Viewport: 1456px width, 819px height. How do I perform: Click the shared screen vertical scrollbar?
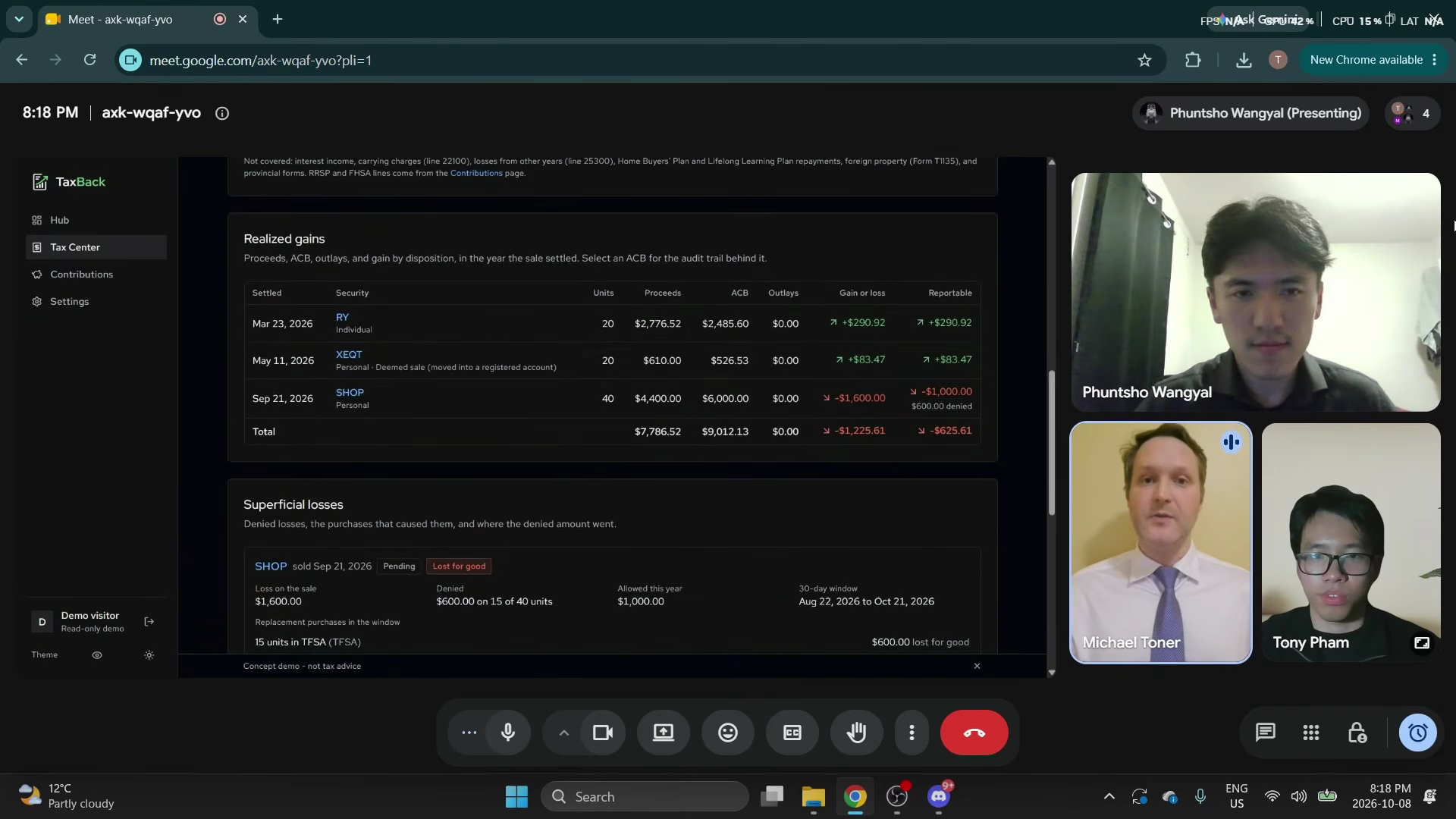1051,444
